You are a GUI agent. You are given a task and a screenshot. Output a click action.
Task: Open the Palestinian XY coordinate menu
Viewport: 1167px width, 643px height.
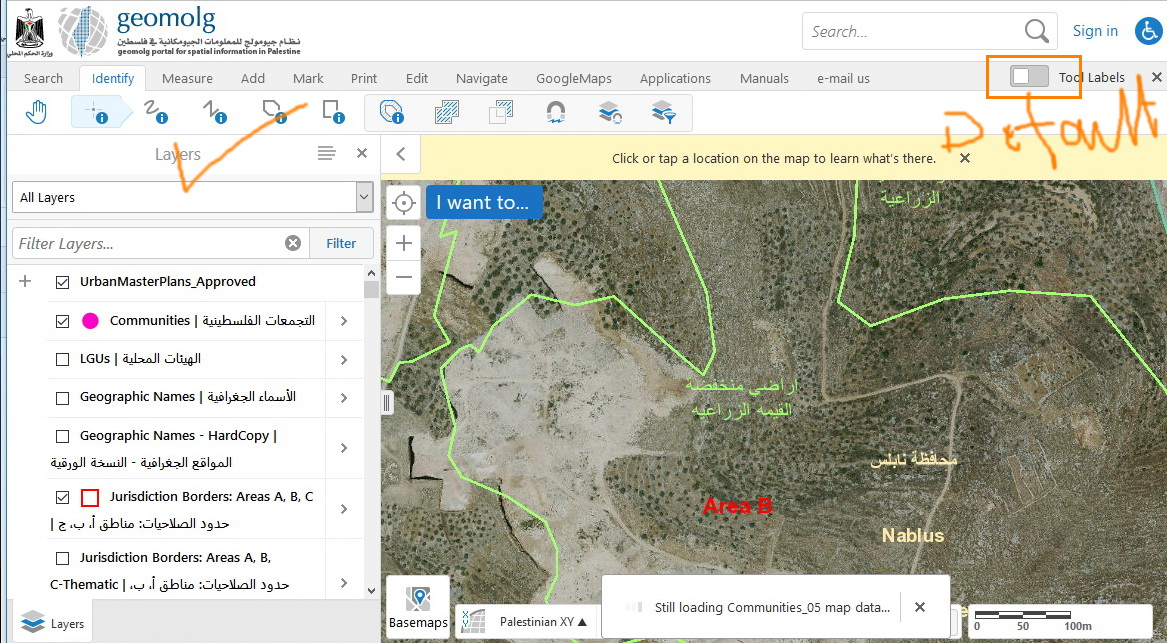543,621
